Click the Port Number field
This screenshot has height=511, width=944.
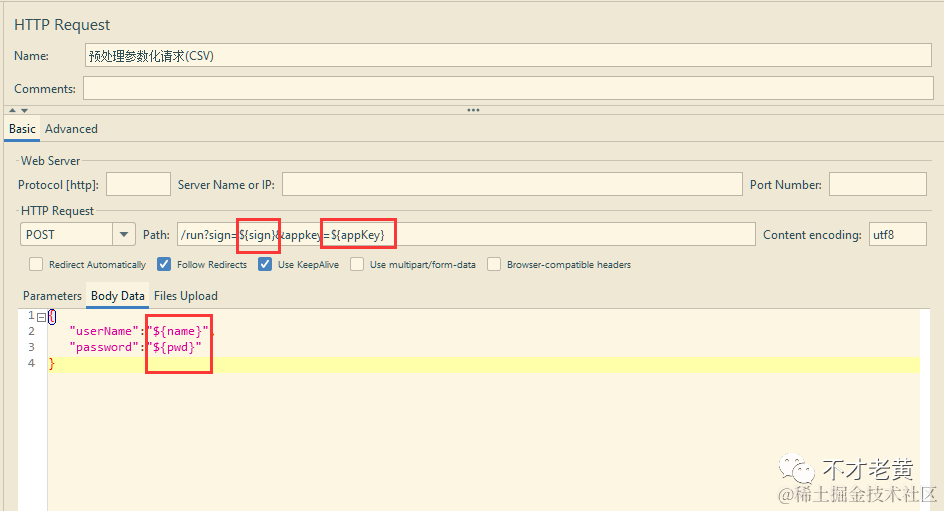tap(877, 184)
